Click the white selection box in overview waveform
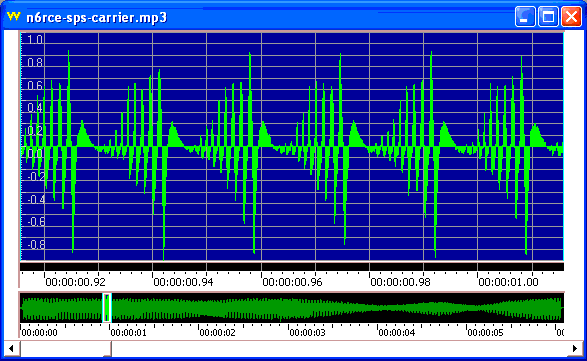 coord(107,308)
